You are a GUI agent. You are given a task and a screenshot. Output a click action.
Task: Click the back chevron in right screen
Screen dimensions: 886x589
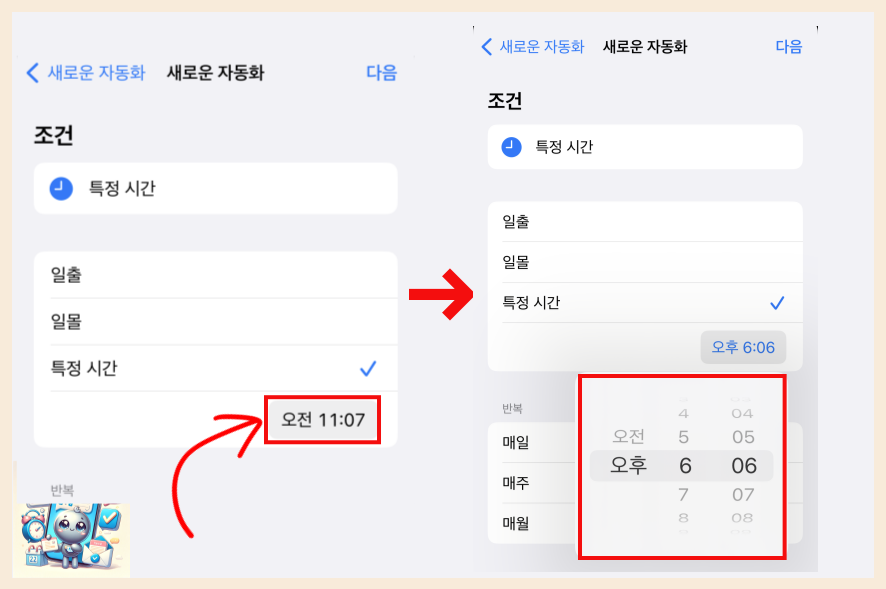[x=487, y=46]
